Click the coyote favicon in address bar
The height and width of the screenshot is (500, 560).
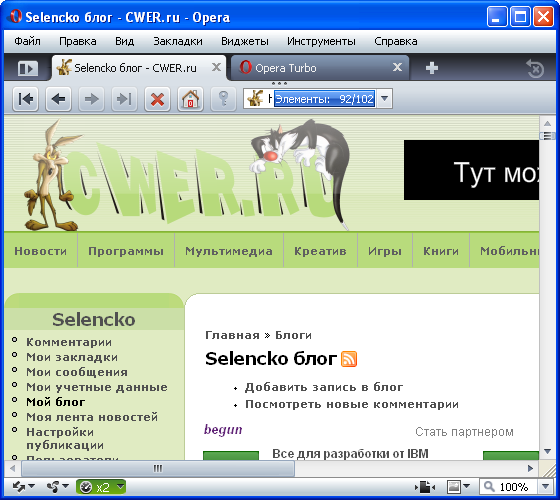tap(256, 99)
